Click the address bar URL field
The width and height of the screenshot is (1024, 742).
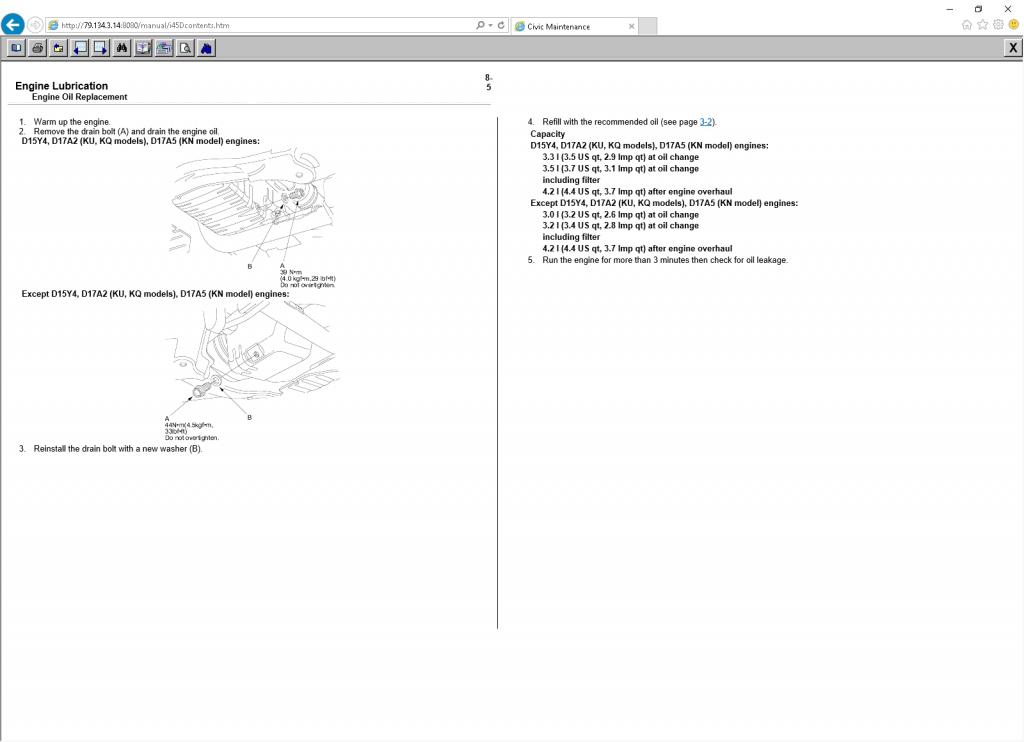pyautogui.click(x=260, y=25)
